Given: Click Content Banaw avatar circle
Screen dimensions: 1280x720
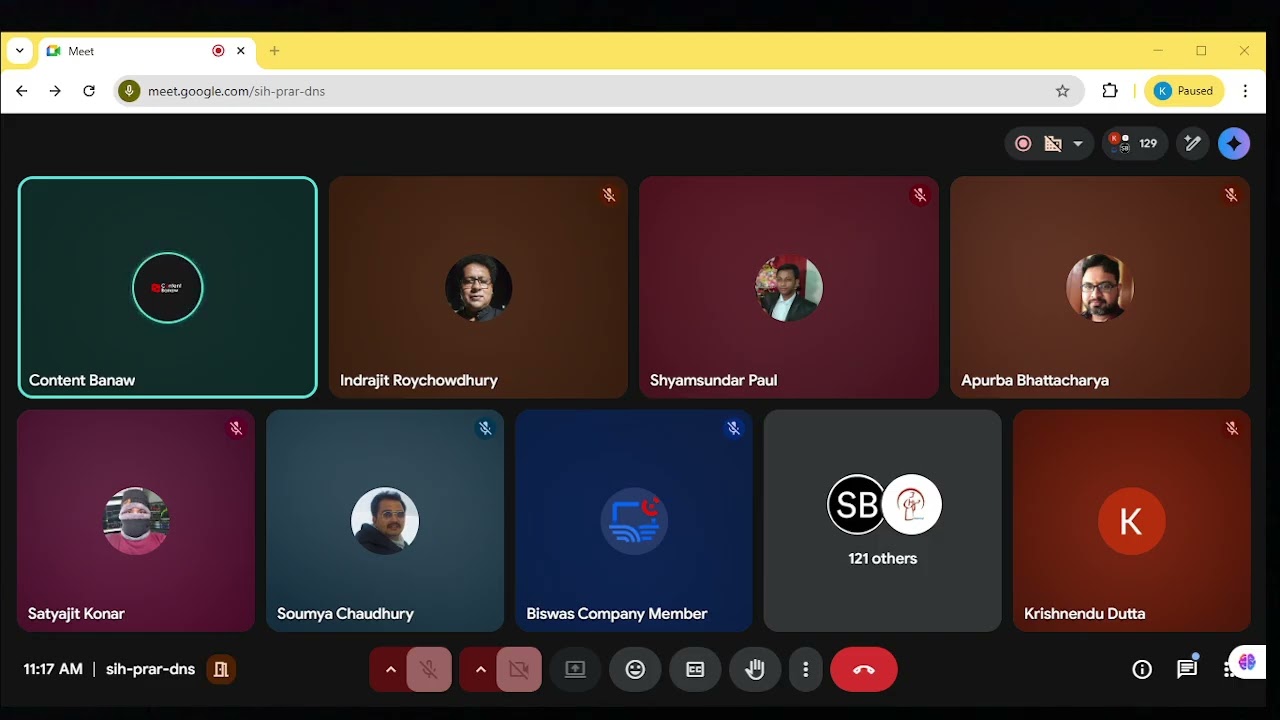Looking at the screenshot, I should pyautogui.click(x=168, y=288).
